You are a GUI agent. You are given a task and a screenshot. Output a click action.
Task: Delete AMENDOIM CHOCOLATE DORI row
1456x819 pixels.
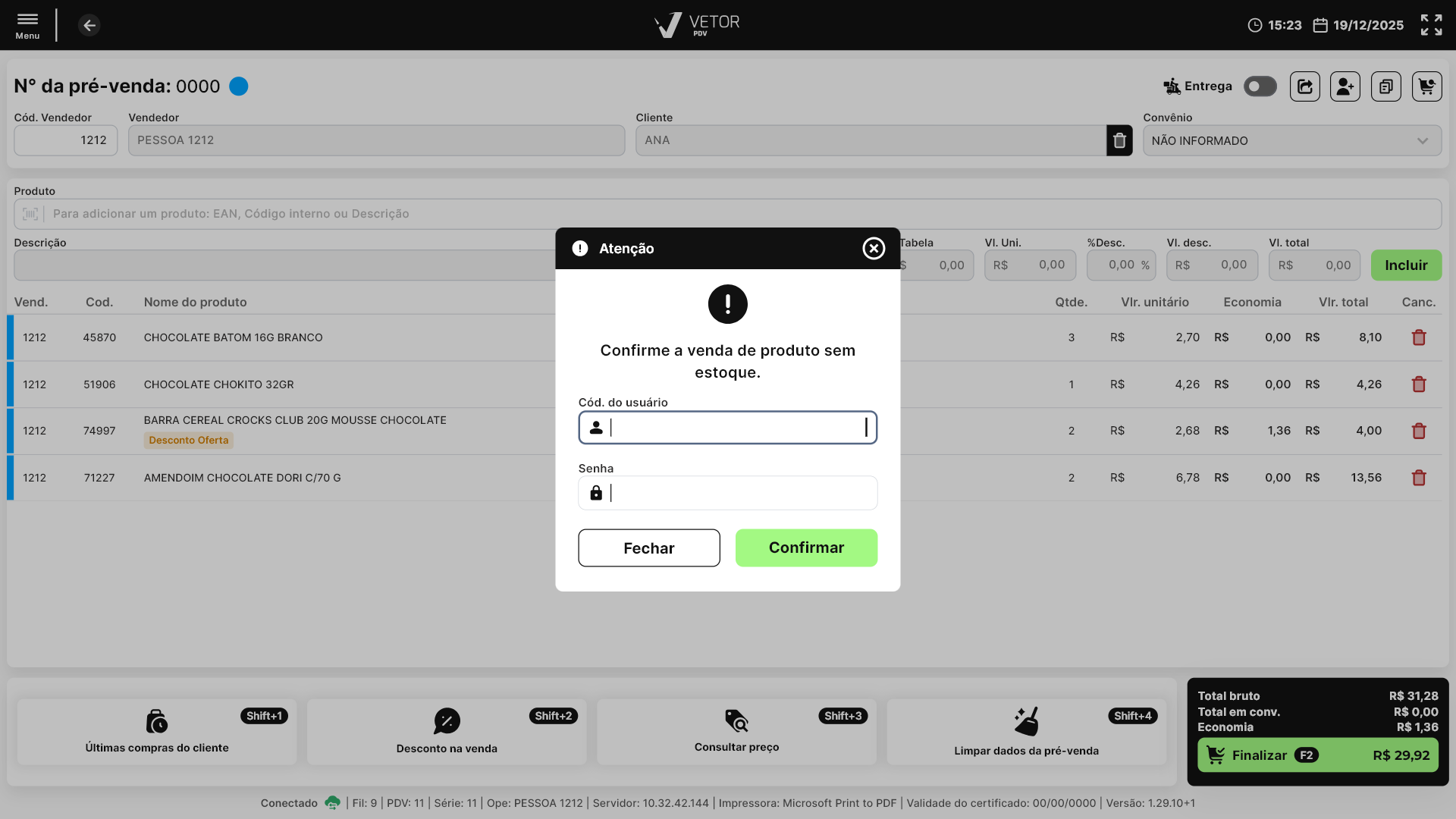(x=1419, y=478)
